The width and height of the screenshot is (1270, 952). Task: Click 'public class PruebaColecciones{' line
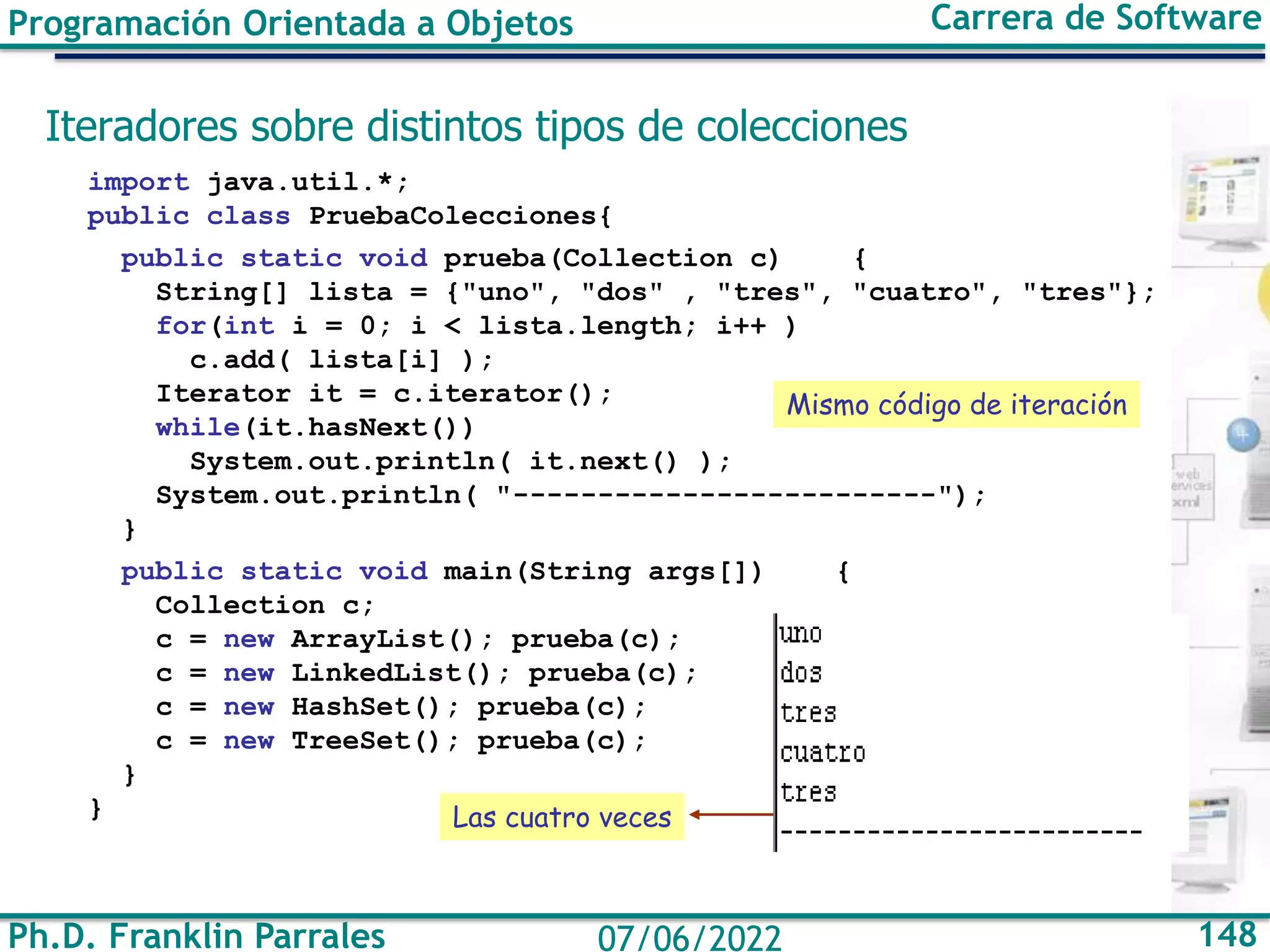coord(349,216)
